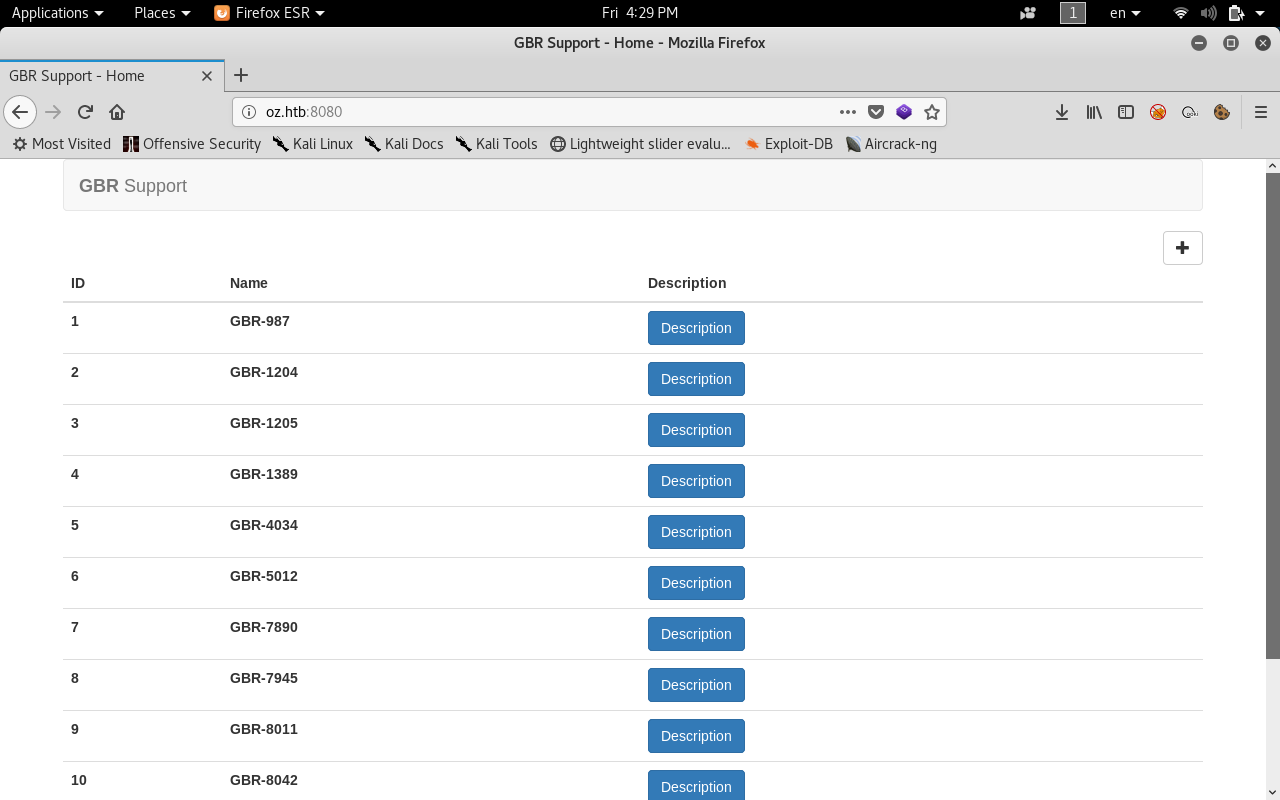Open the Downloads panel
Image resolution: width=1280 pixels, height=800 pixels.
[1062, 112]
